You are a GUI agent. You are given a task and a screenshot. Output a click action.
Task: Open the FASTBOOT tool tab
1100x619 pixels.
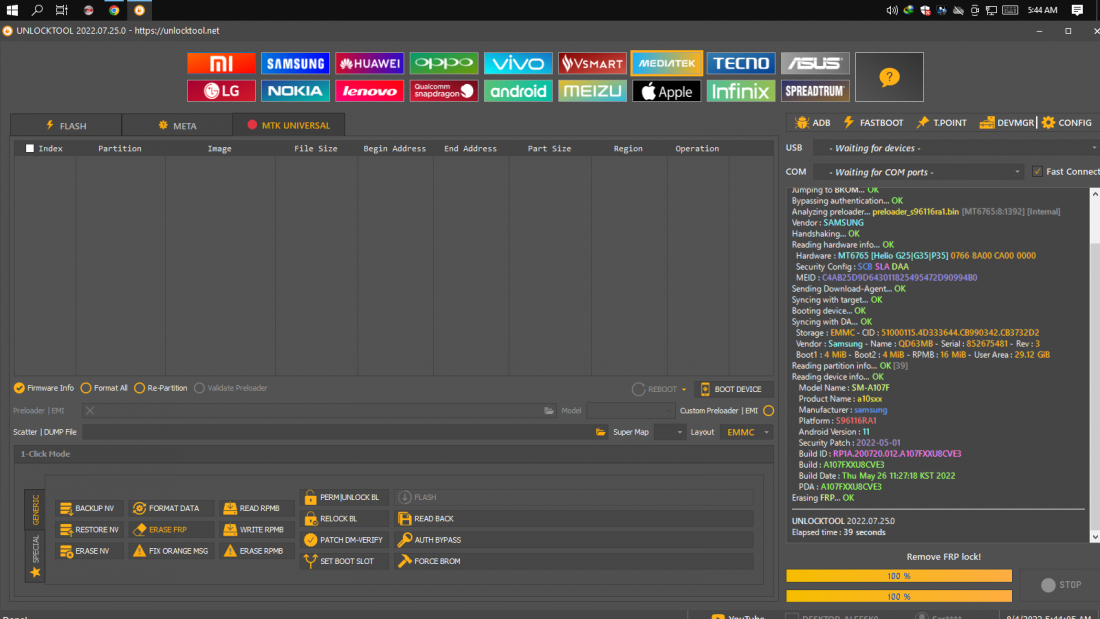(873, 123)
